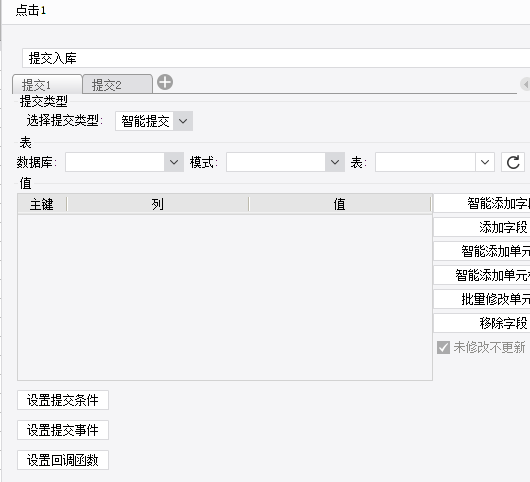Switch to the 提交1 tab

pyautogui.click(x=47, y=85)
